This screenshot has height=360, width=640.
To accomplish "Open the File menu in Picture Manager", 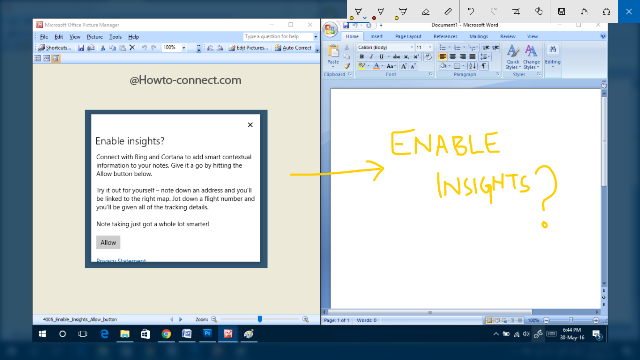I will tap(44, 37).
